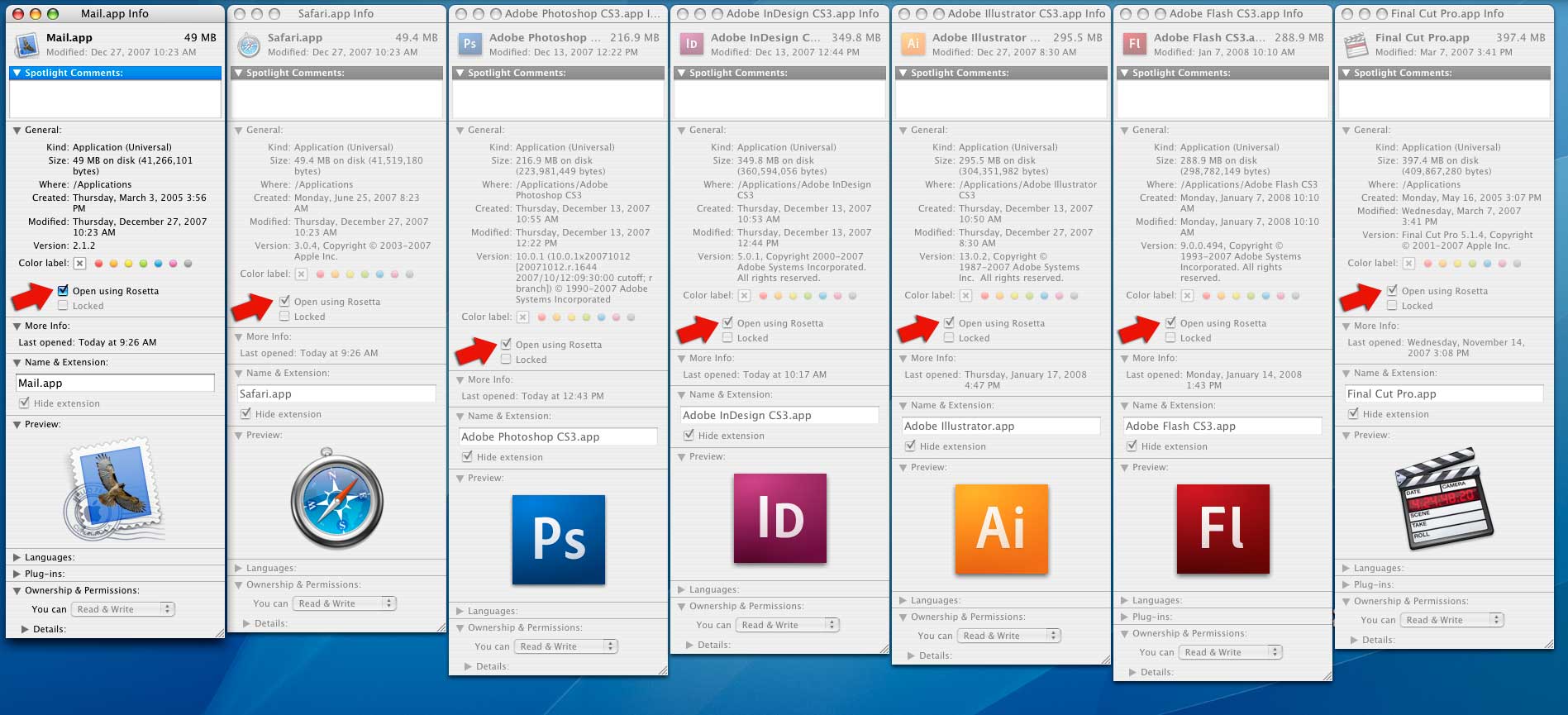Apply the gray color label in Final Cut Pro Info
The width and height of the screenshot is (1568, 715).
coord(1517,264)
